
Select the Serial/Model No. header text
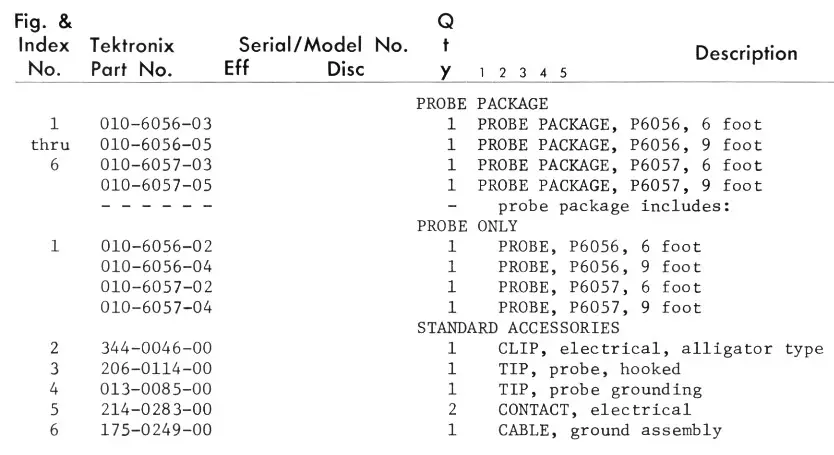323,46
